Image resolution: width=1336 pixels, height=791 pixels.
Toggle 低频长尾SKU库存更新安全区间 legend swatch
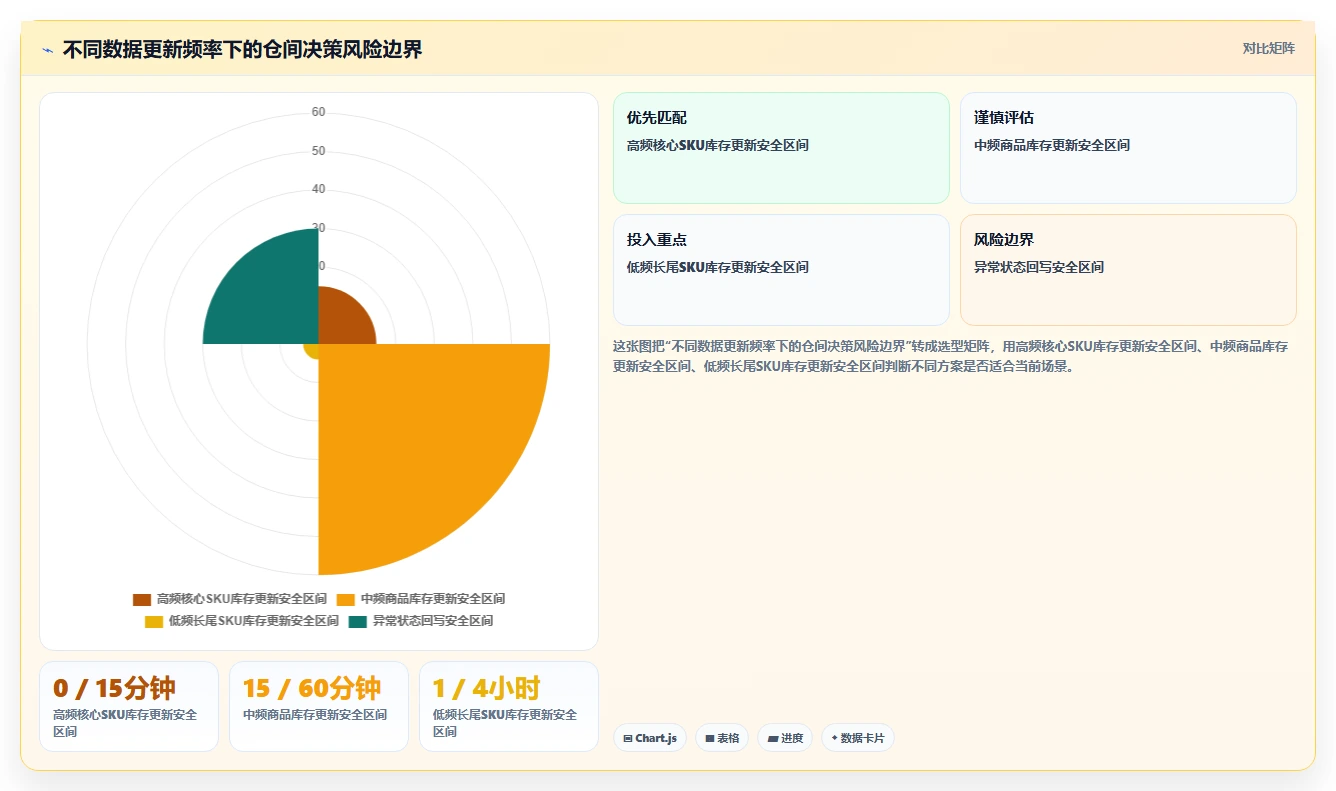[154, 621]
